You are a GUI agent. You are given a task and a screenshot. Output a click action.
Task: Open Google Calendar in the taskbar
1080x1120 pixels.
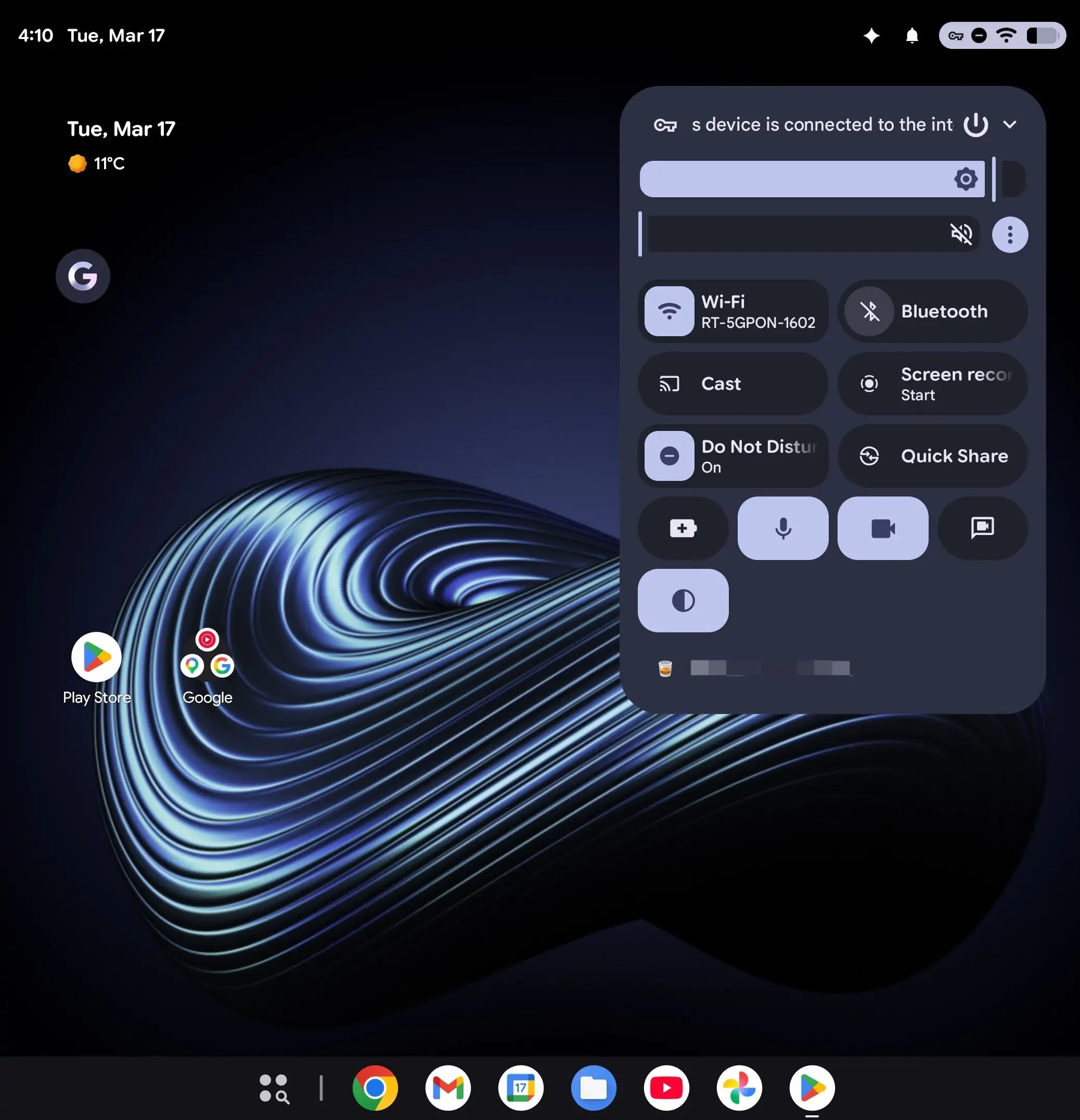coord(520,1087)
